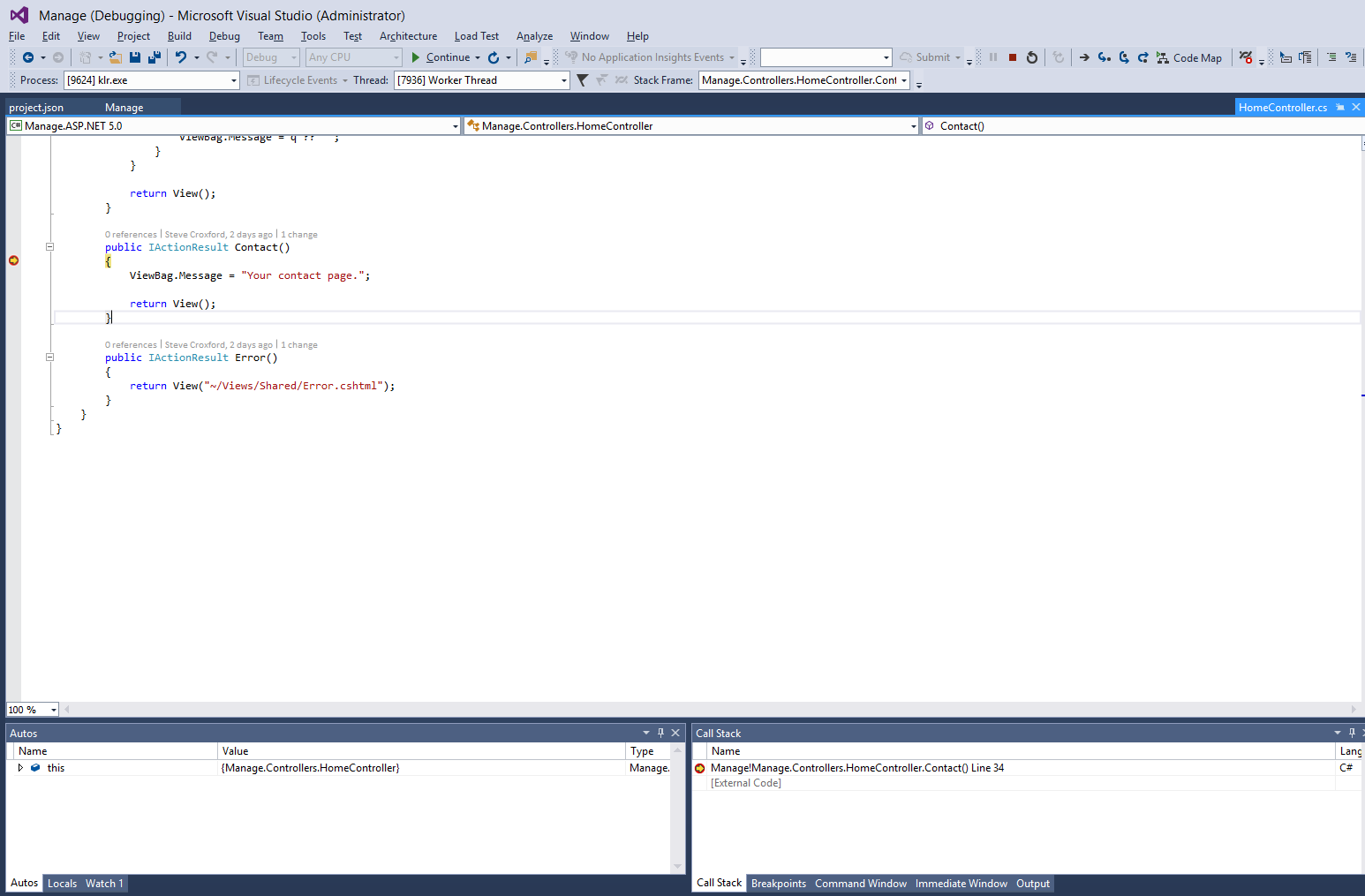Click the Navigate Backward arrow icon
Viewport: 1365px width, 896px height.
[28, 57]
